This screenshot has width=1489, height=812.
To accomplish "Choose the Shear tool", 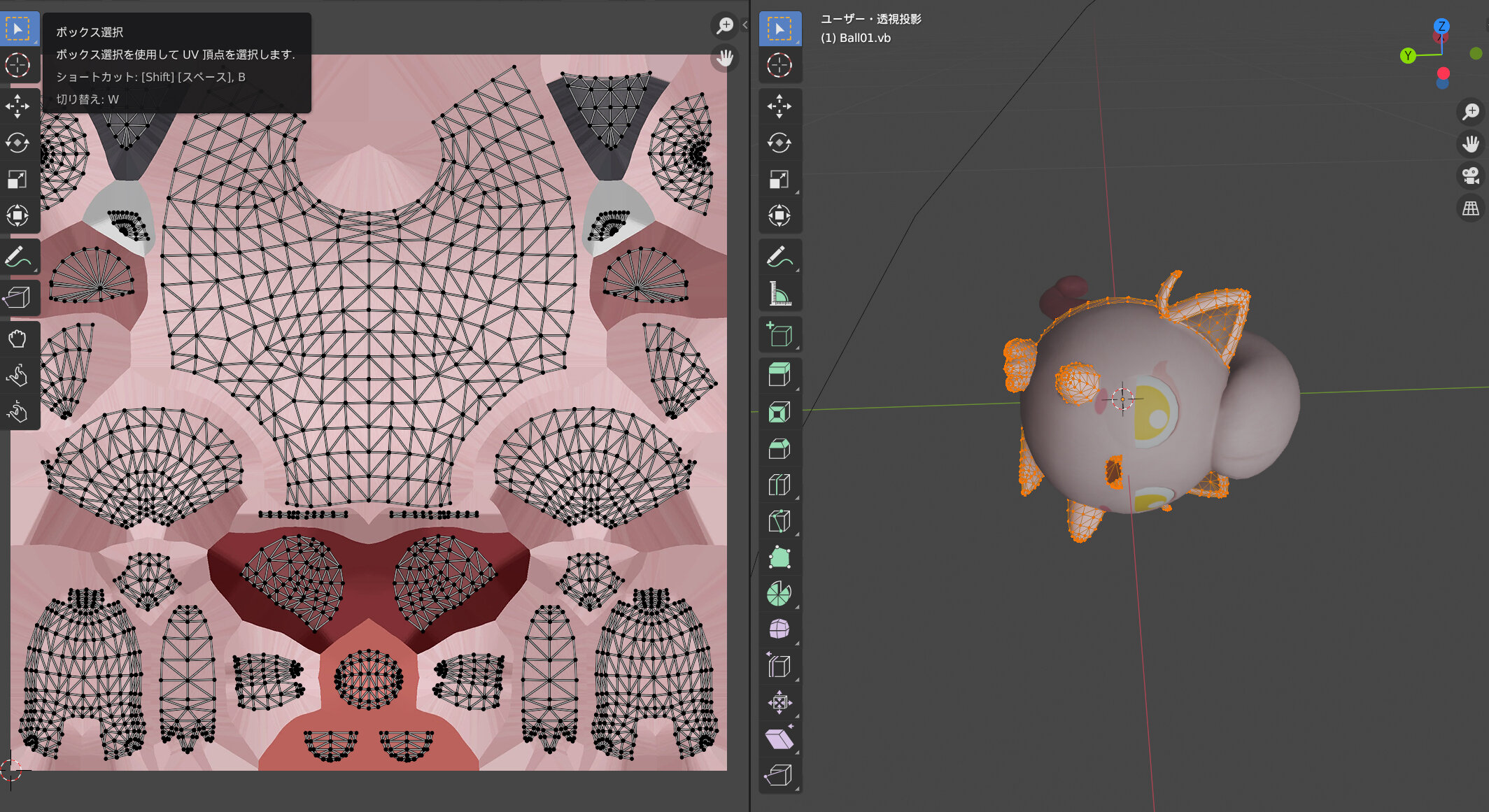I will pyautogui.click(x=779, y=739).
